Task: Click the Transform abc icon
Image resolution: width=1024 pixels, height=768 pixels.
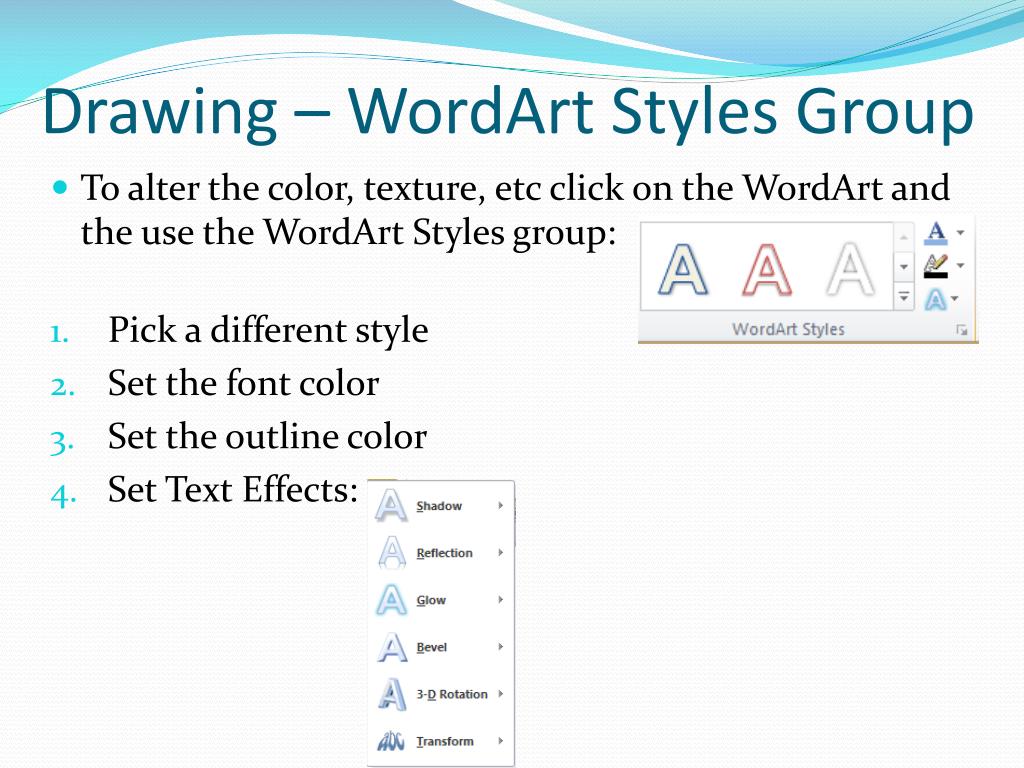Action: tap(391, 741)
